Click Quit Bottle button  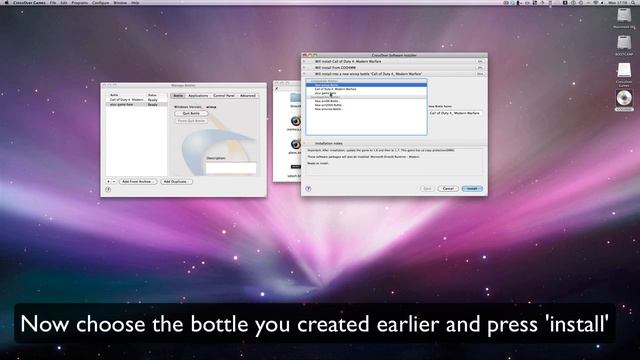[x=191, y=113]
